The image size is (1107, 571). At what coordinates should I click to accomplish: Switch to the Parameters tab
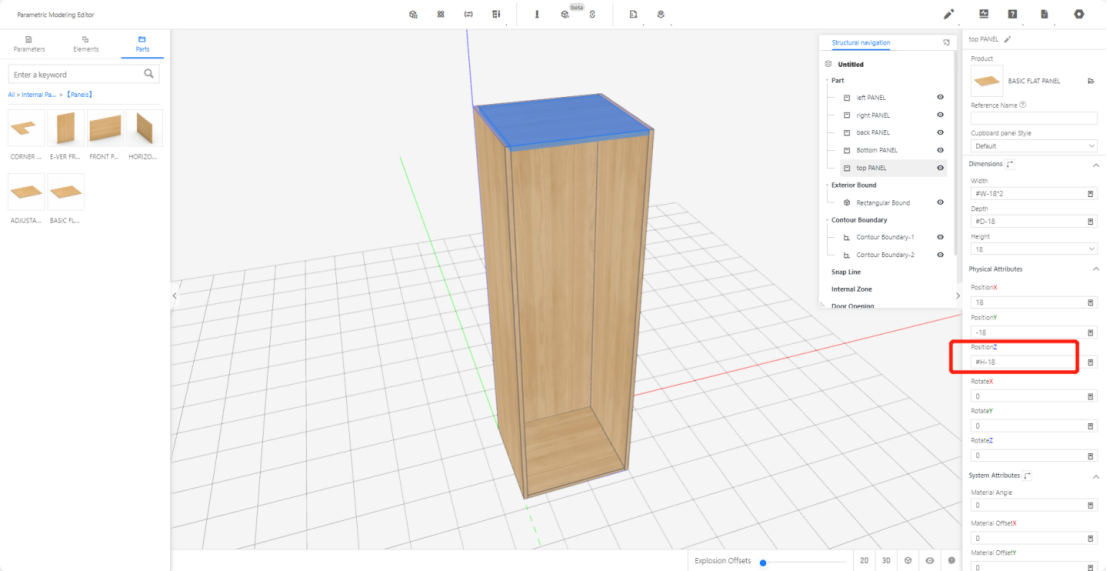tap(28, 44)
